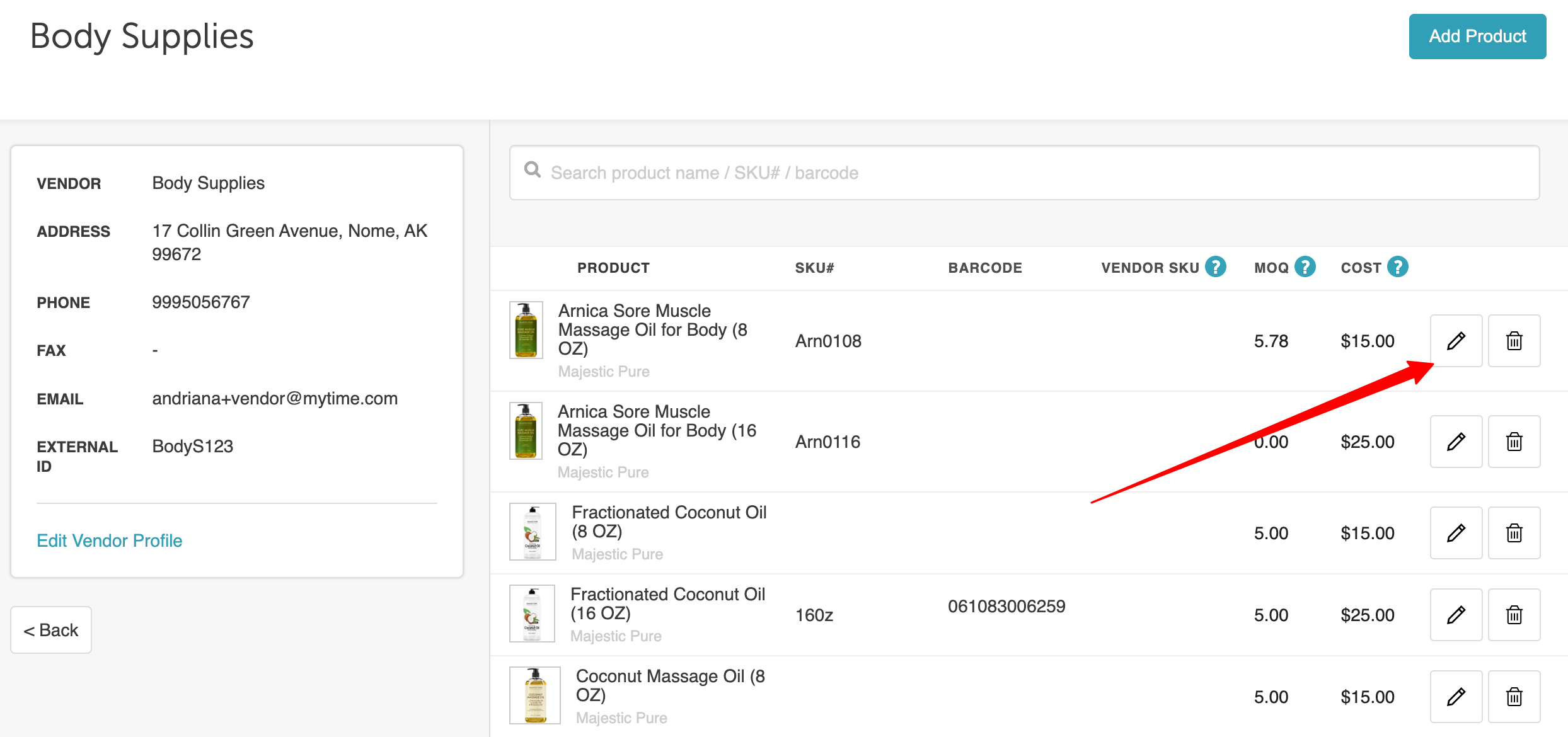
Task: Delete Arnica Sore Muscle 8 OZ product
Action: coord(1514,341)
